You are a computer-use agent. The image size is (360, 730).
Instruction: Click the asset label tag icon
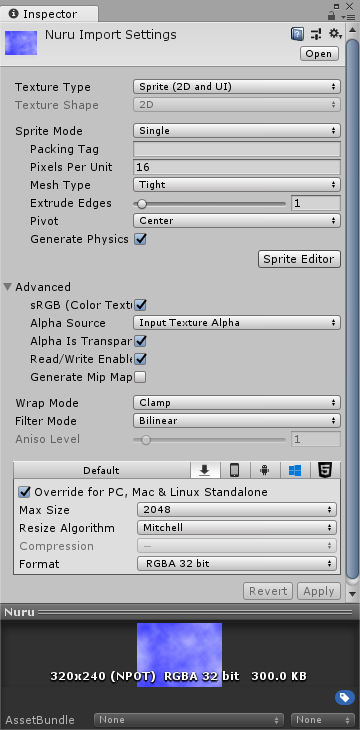pos(345,697)
